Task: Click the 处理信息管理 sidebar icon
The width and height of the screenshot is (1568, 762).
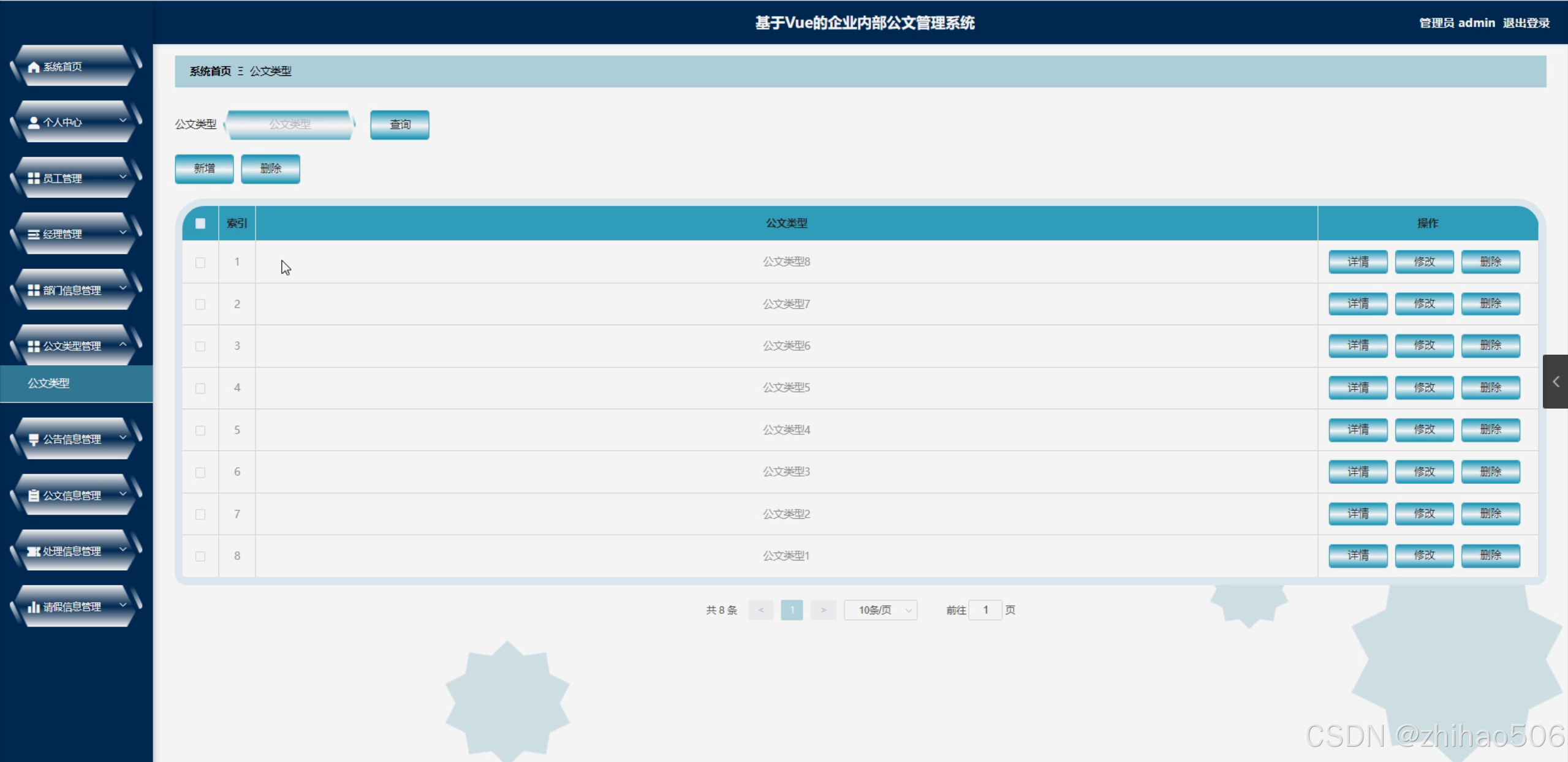Action: [33, 551]
